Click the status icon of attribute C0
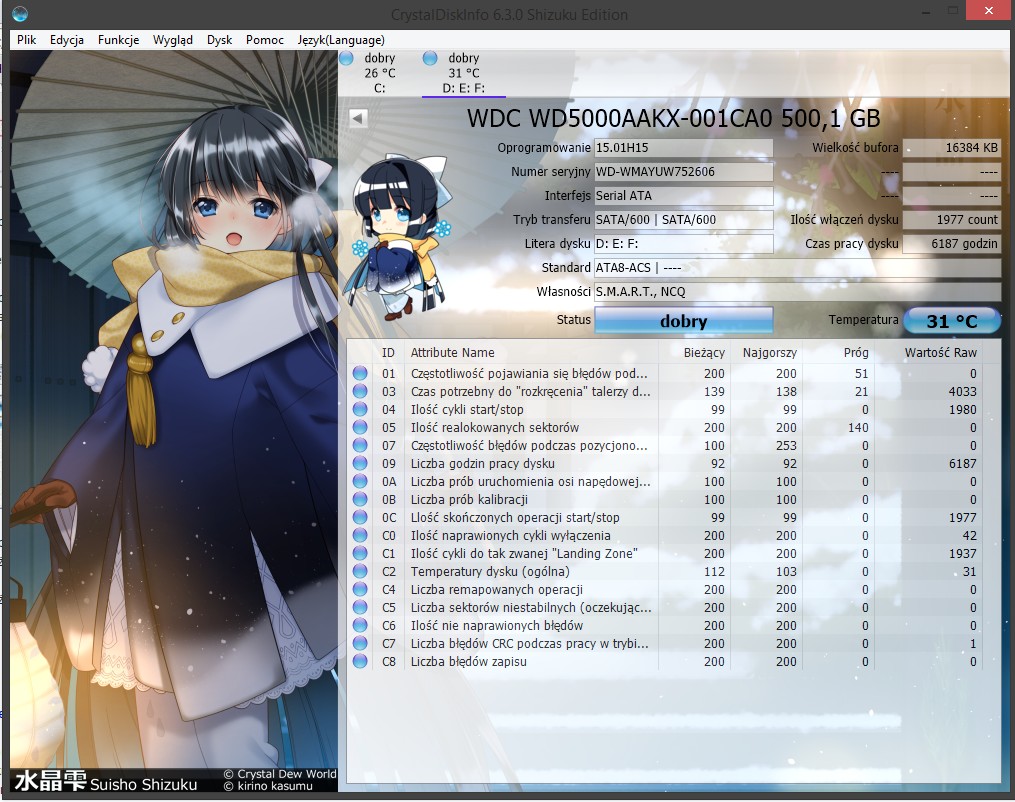 [x=360, y=535]
